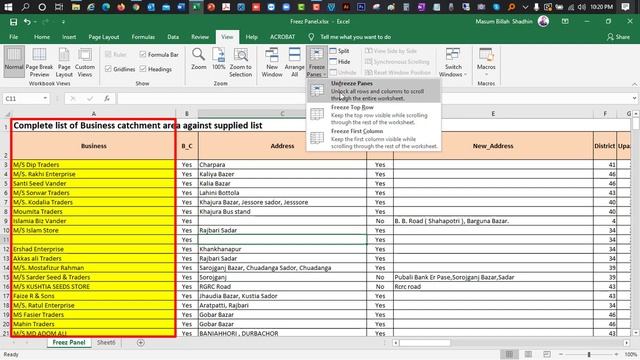Switch to the Data tab
Viewport: 640px width, 360px height.
[x=173, y=37]
